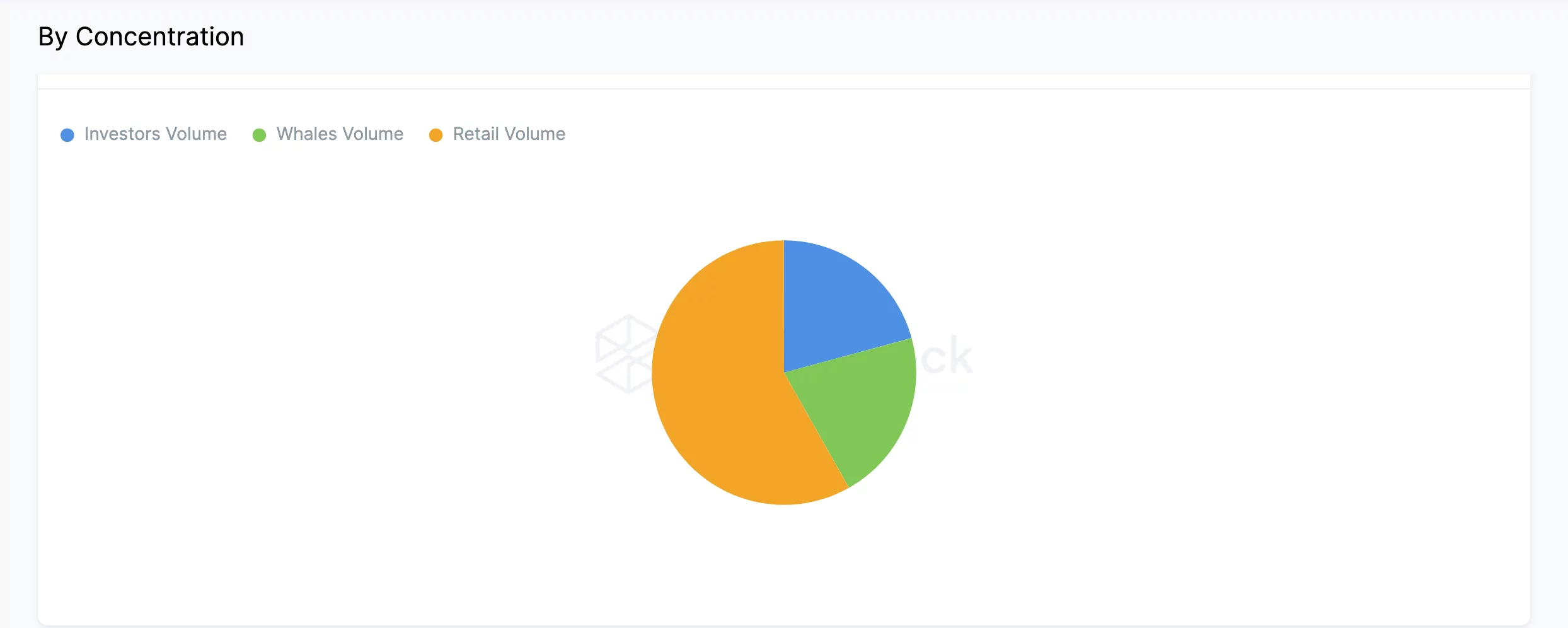Click the edge between green and orange slices
This screenshot has height=628, width=1568.
click(817, 431)
